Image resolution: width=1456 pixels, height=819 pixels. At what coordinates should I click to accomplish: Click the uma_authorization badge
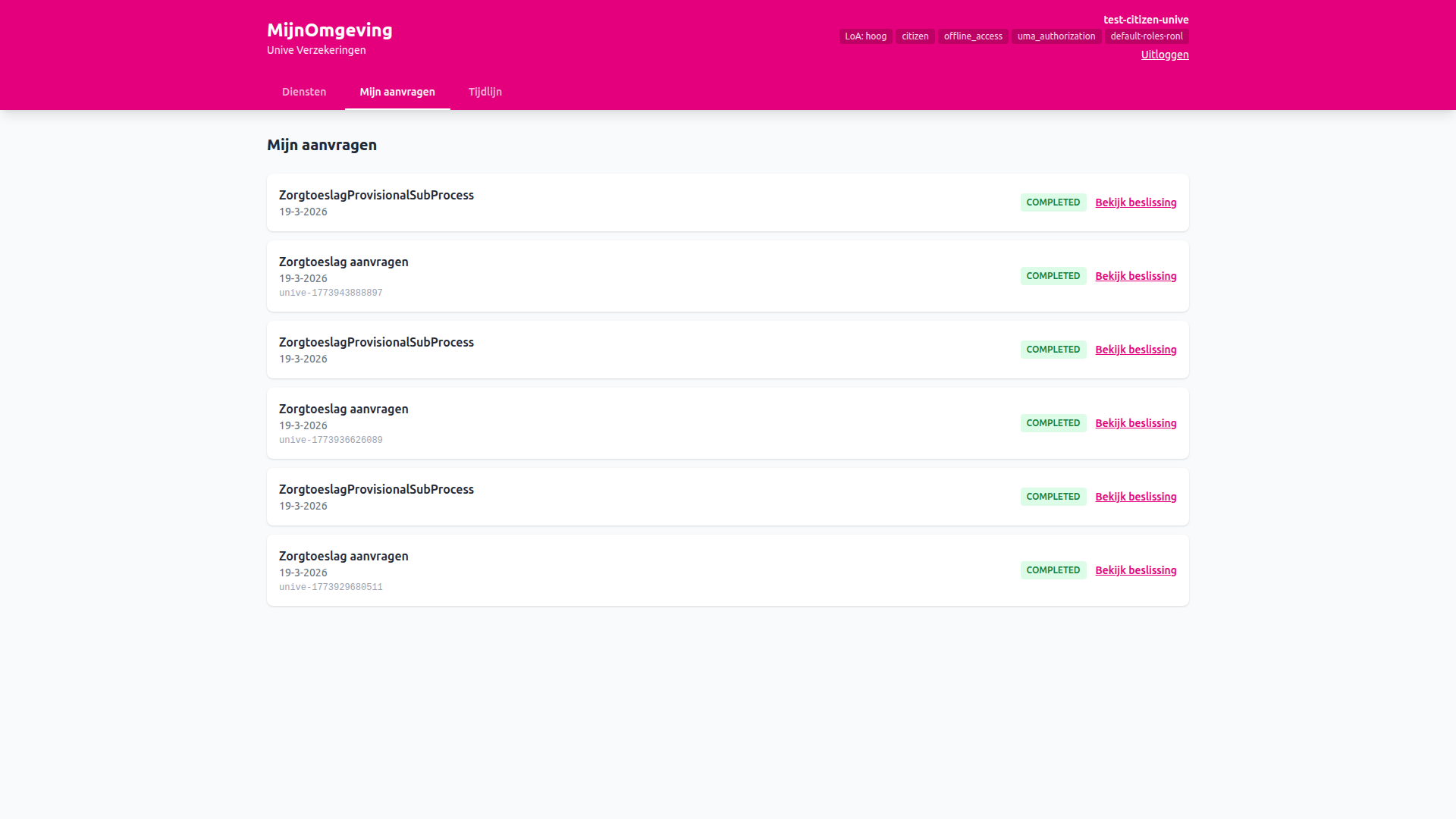coord(1056,36)
